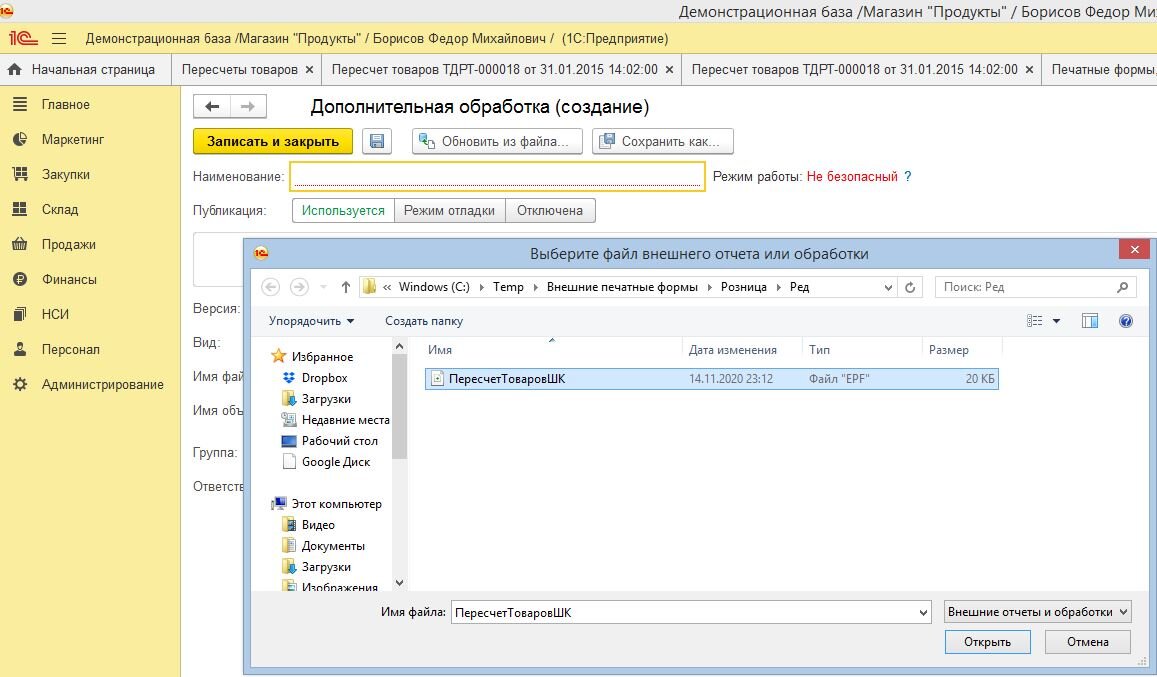Open file dialog help icon

1126,320
